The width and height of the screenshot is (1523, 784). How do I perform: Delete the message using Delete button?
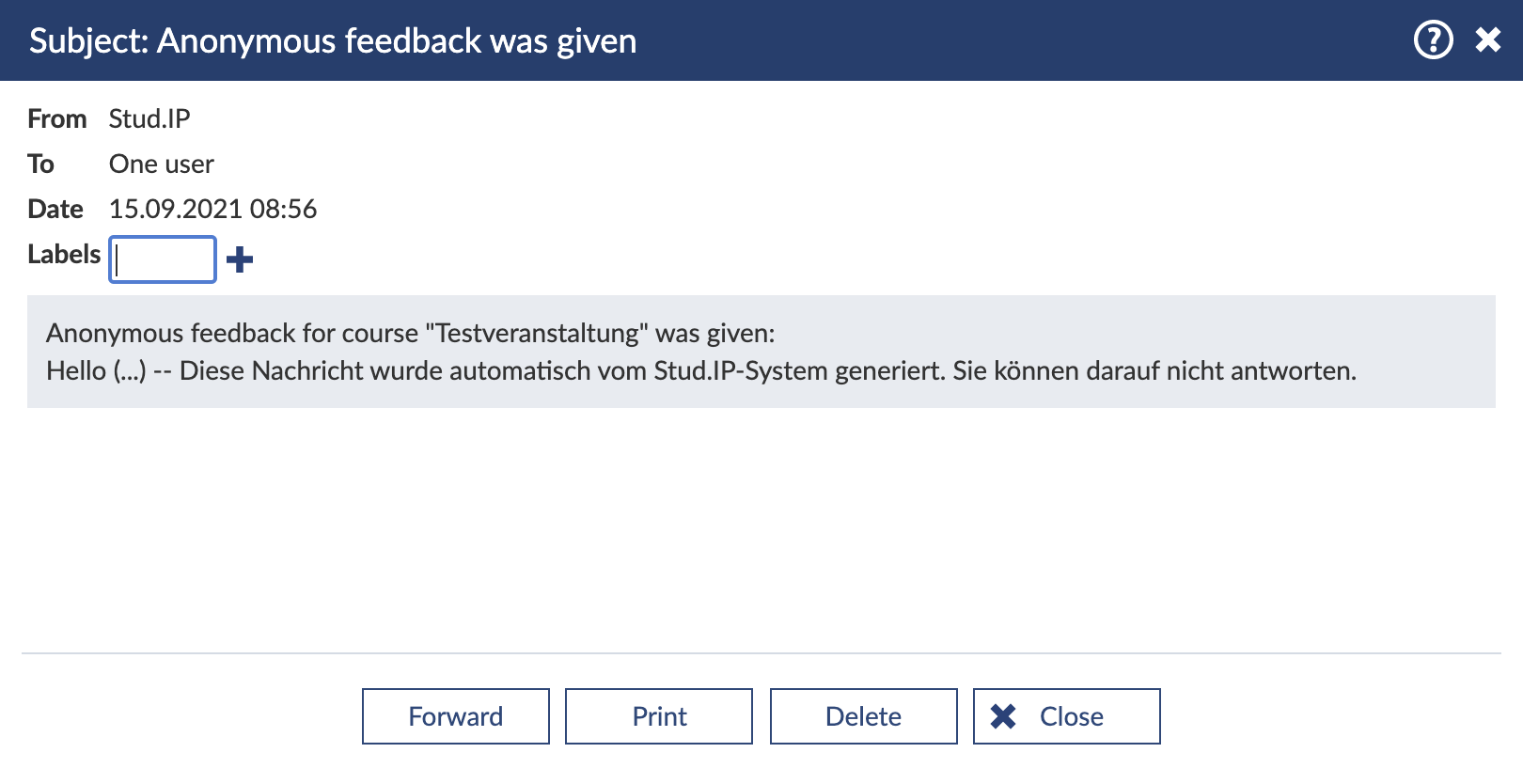coord(863,716)
